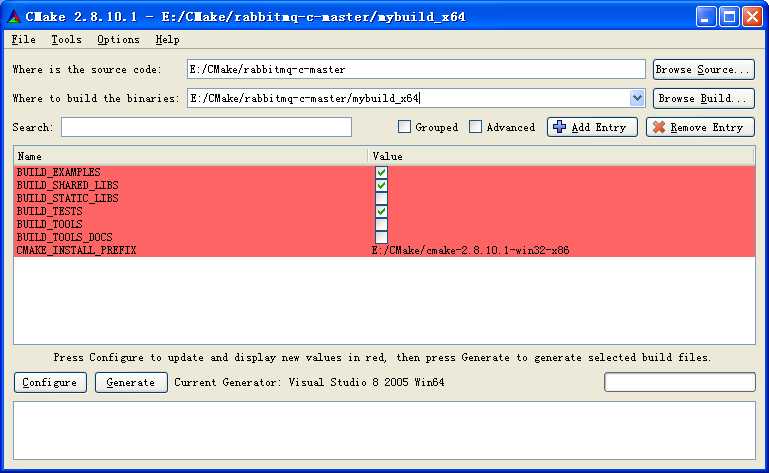This screenshot has width=769, height=473.
Task: Focus the source code path field
Action: (416, 69)
